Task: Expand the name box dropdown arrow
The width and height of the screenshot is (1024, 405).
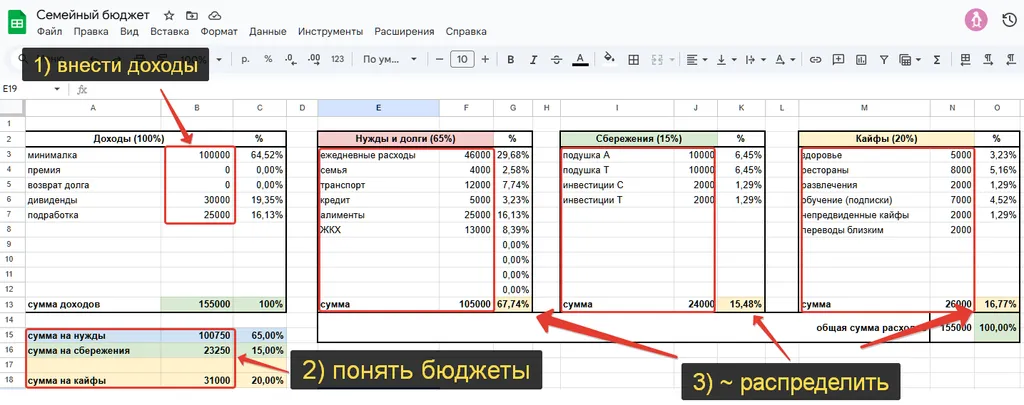Action: point(56,89)
